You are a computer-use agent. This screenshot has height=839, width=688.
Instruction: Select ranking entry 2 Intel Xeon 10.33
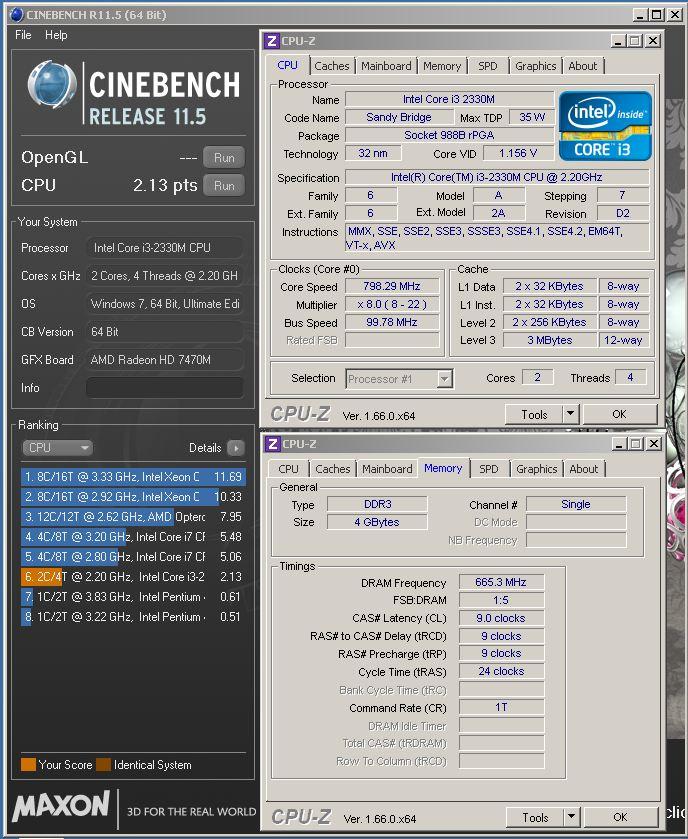coord(133,497)
